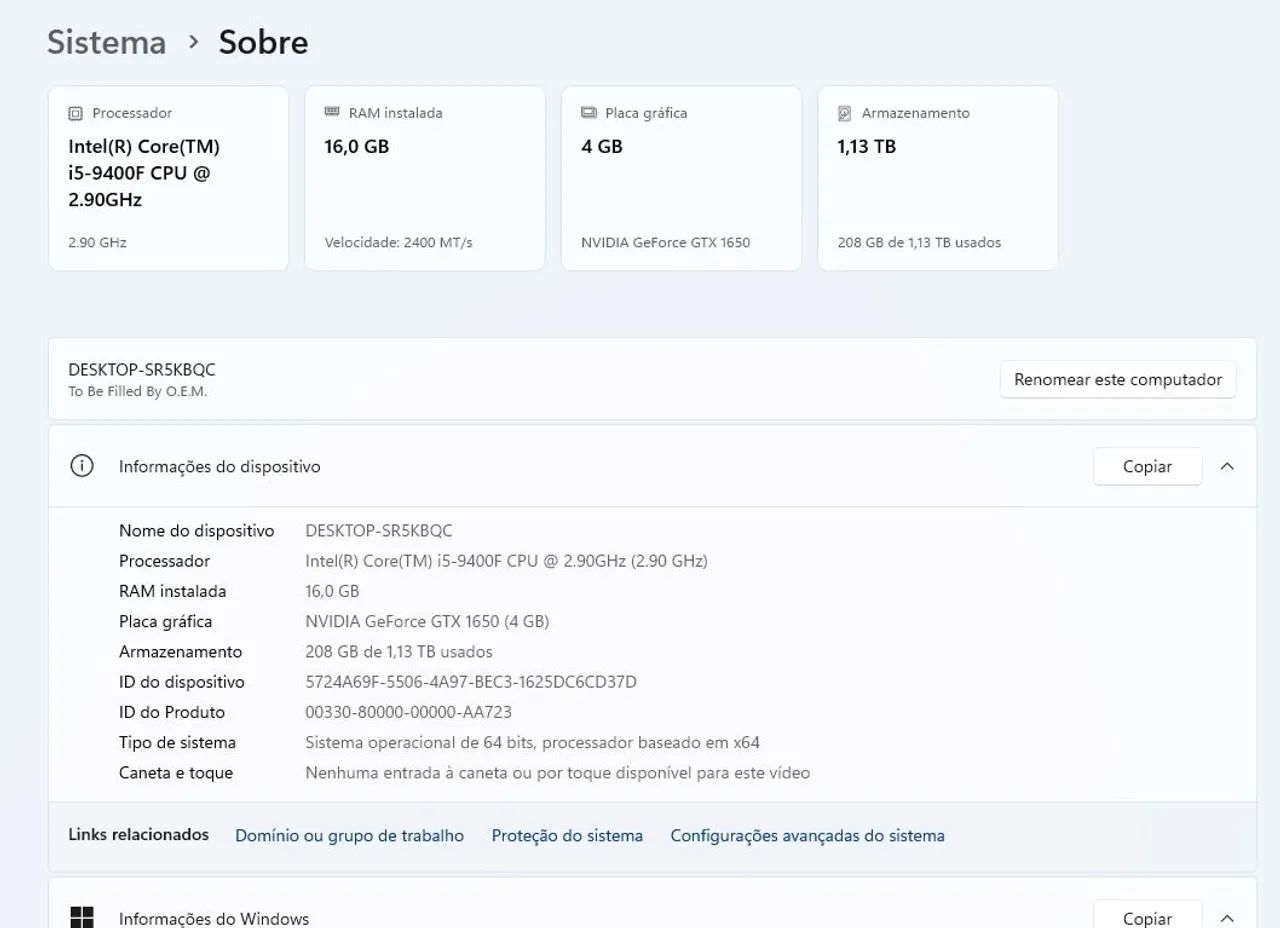Click the product ID 00330-80000-00000-AA723
This screenshot has width=1280, height=928.
(408, 712)
